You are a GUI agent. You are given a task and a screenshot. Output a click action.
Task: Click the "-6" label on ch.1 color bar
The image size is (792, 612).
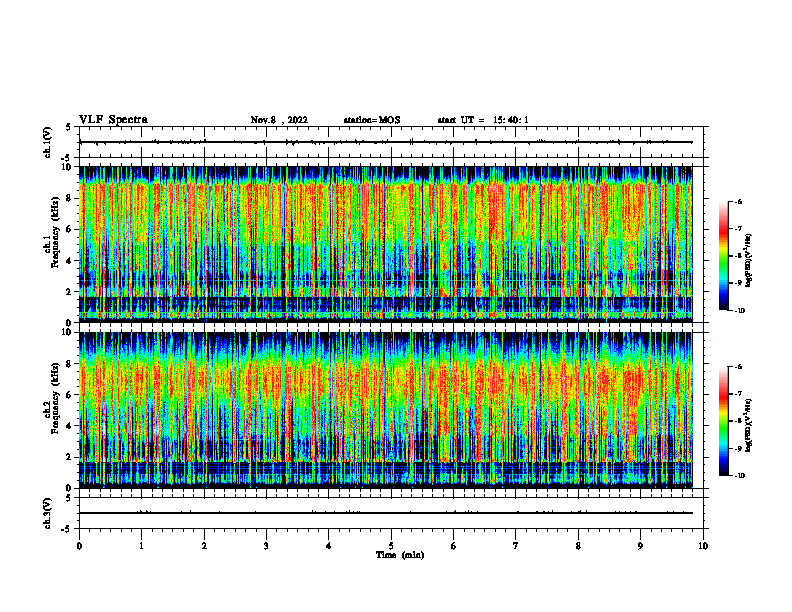click(x=738, y=202)
